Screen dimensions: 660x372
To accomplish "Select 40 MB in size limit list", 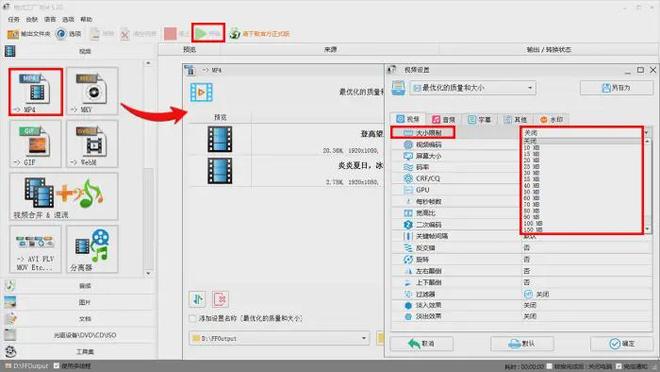I will pos(532,186).
